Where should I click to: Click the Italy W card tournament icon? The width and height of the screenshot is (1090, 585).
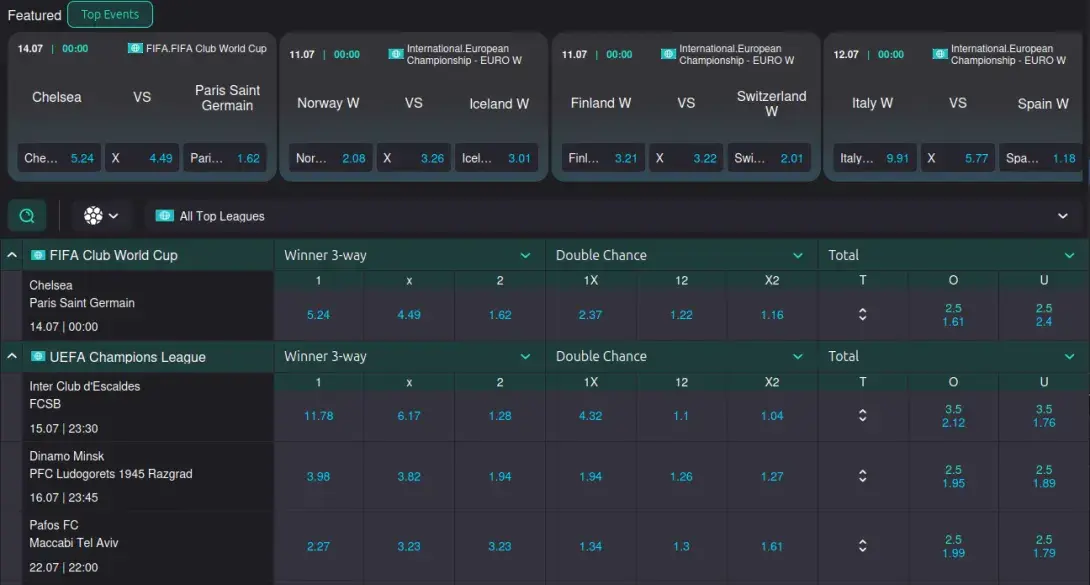[x=940, y=54]
